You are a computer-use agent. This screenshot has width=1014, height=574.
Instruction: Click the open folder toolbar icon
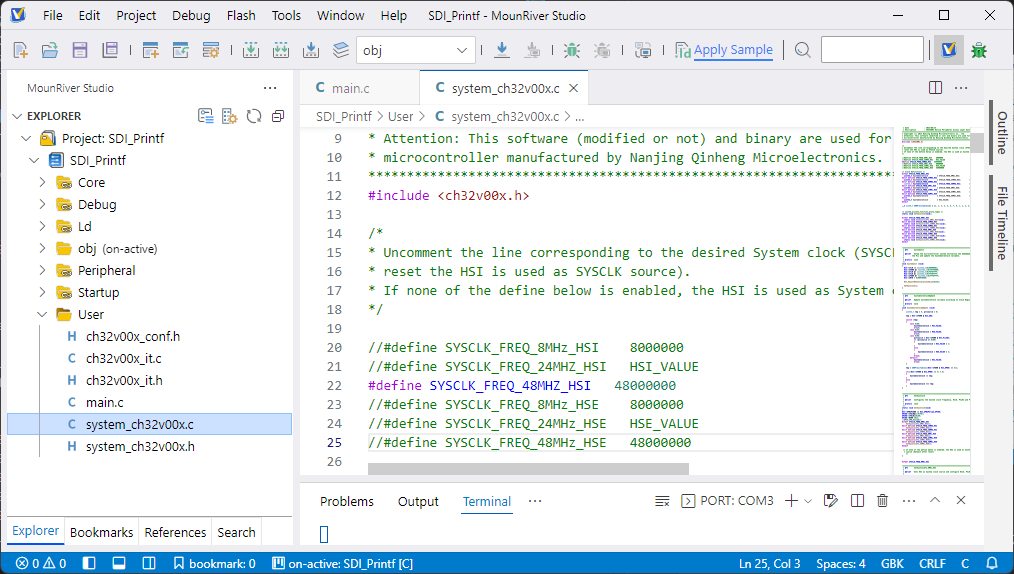pyautogui.click(x=49, y=50)
